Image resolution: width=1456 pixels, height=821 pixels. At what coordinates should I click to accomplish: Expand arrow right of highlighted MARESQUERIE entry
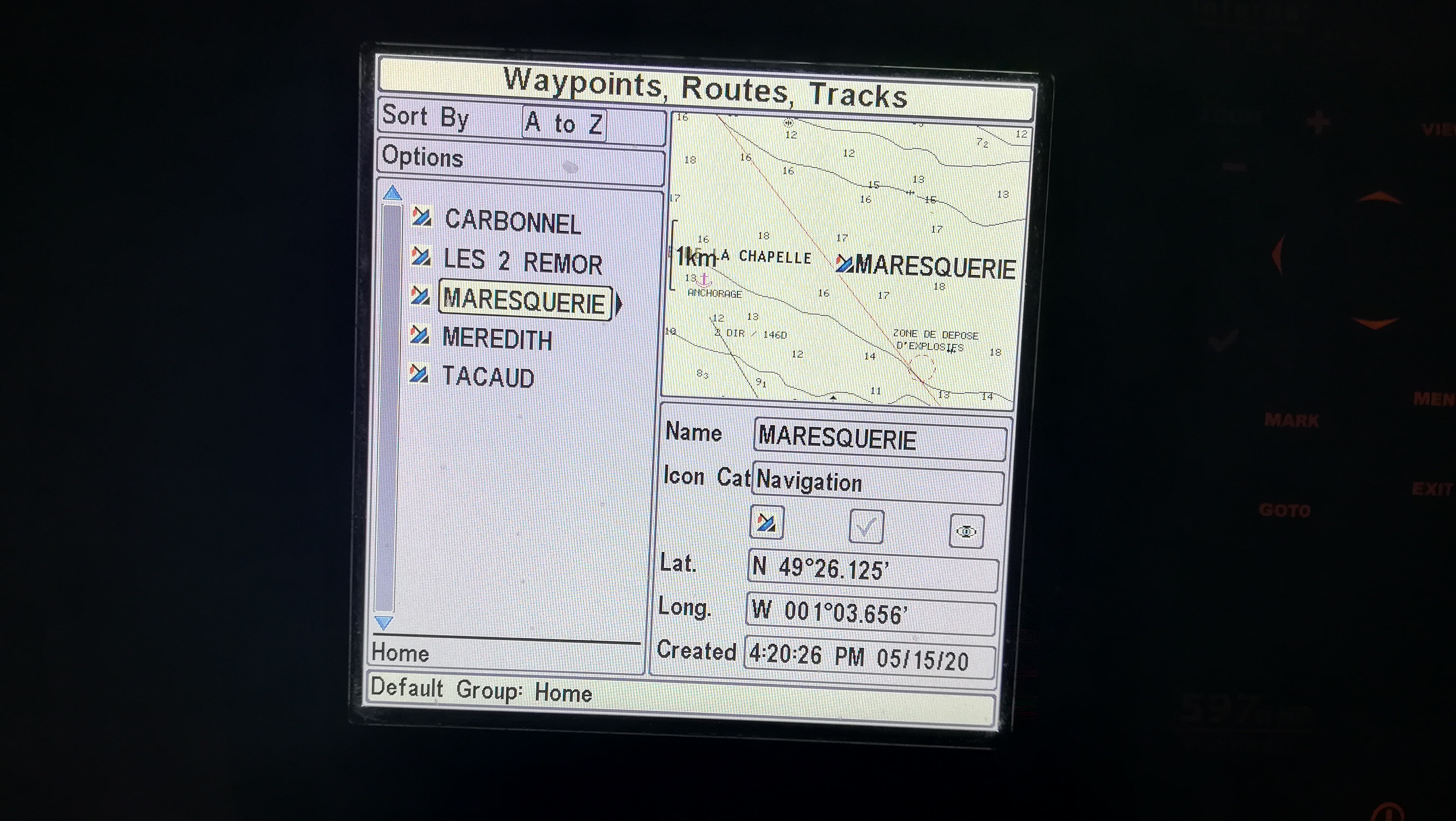(x=619, y=304)
